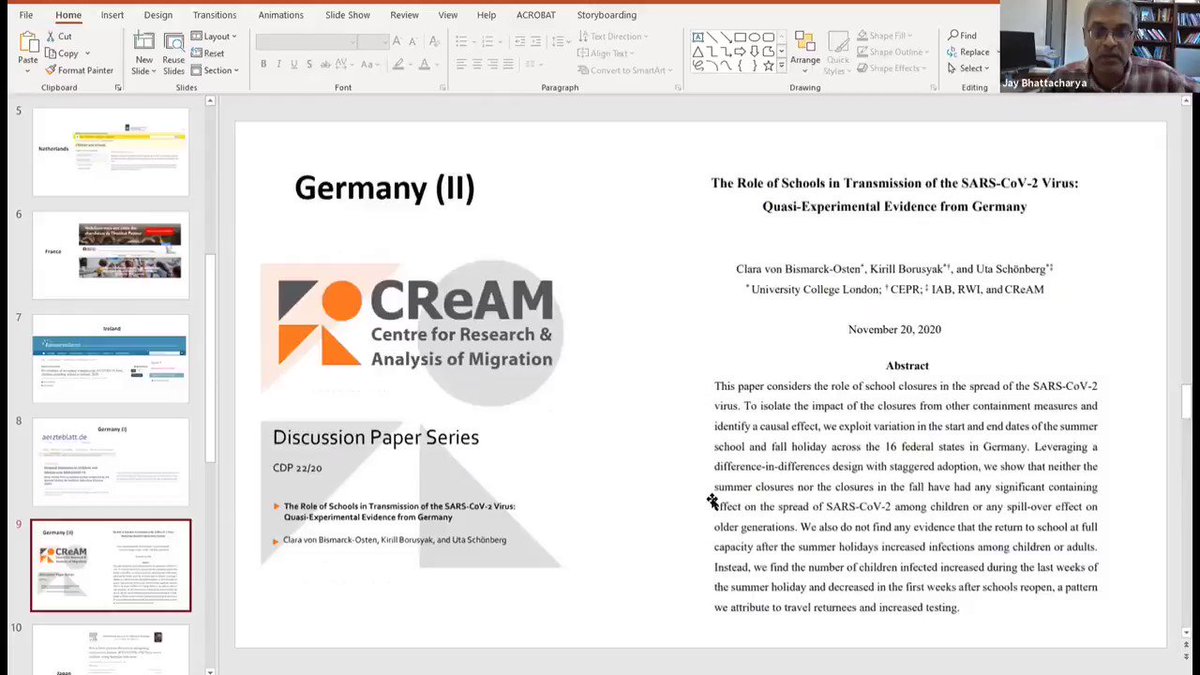Toggle Underline formatting

point(294,64)
